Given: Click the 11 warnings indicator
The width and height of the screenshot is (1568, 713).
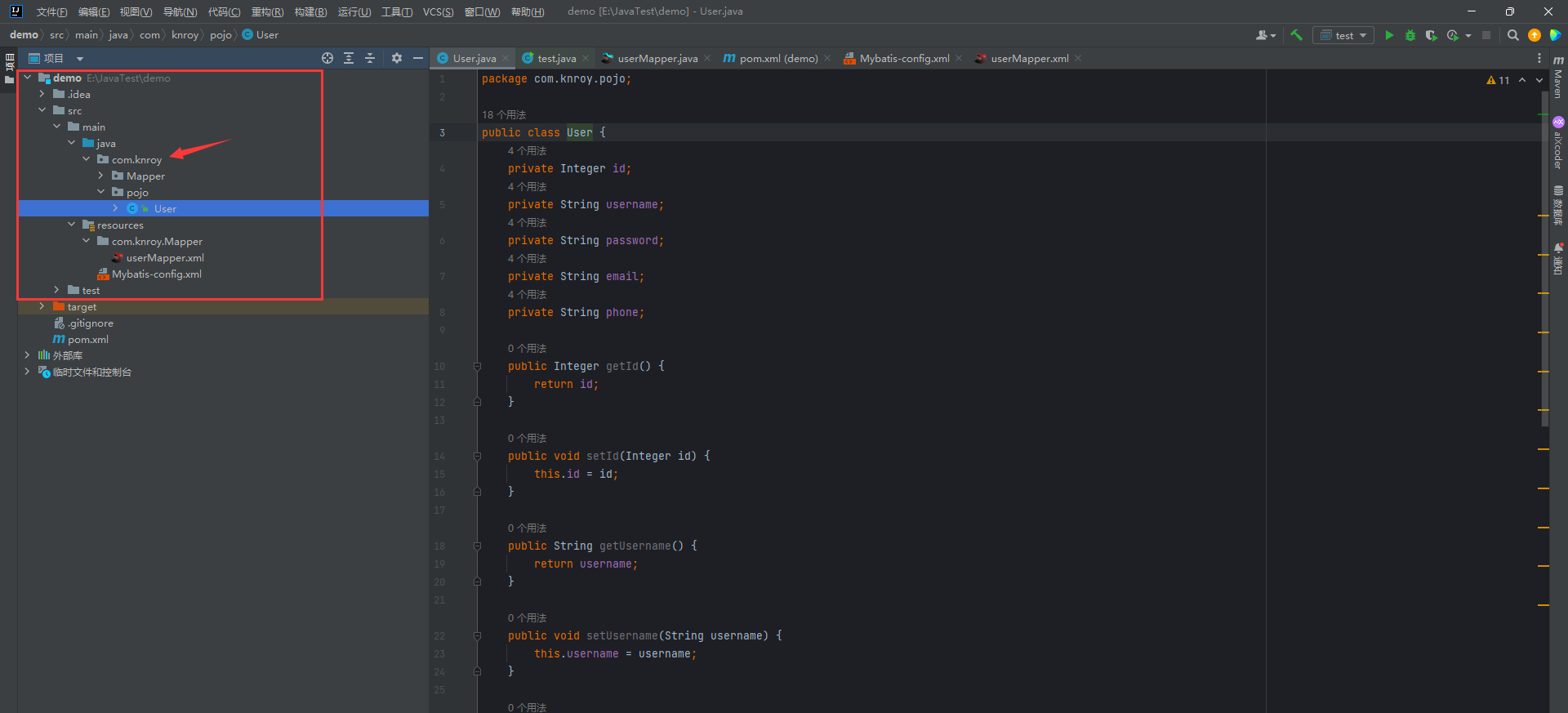Looking at the screenshot, I should 1498,80.
